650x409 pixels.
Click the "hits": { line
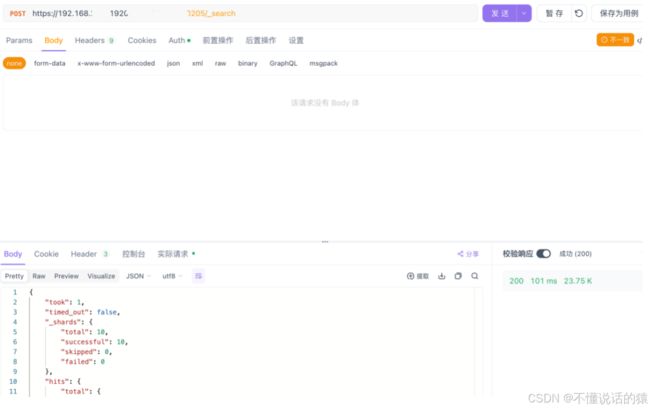tap(63, 381)
